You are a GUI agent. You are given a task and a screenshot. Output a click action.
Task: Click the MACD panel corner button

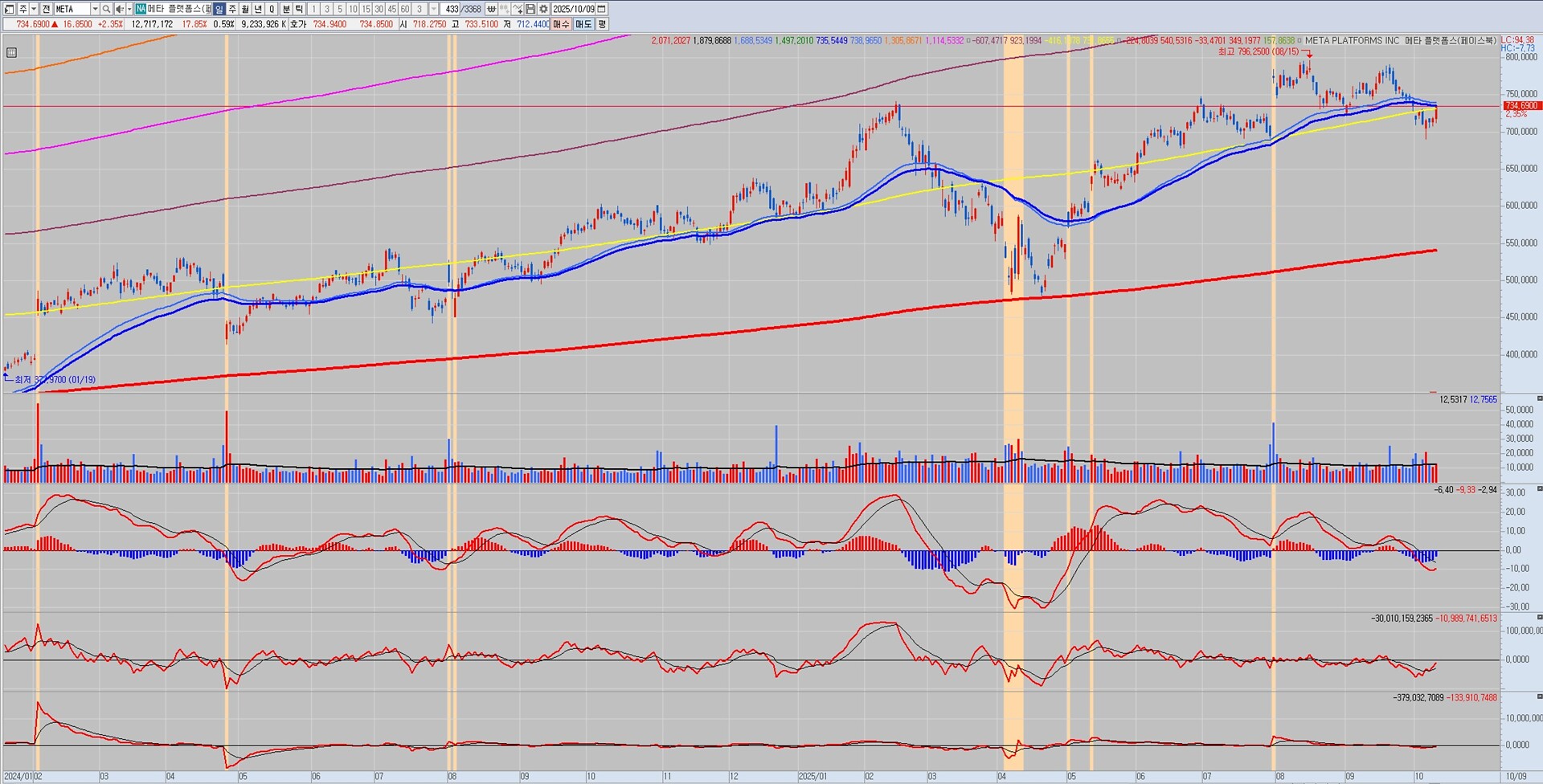click(1540, 488)
